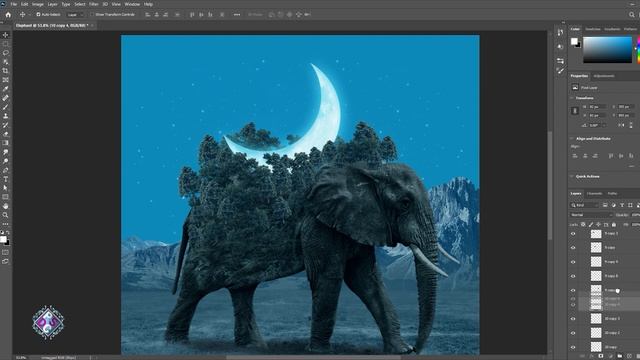
Task: Open the layer Kind filter dropdown
Action: (584, 205)
